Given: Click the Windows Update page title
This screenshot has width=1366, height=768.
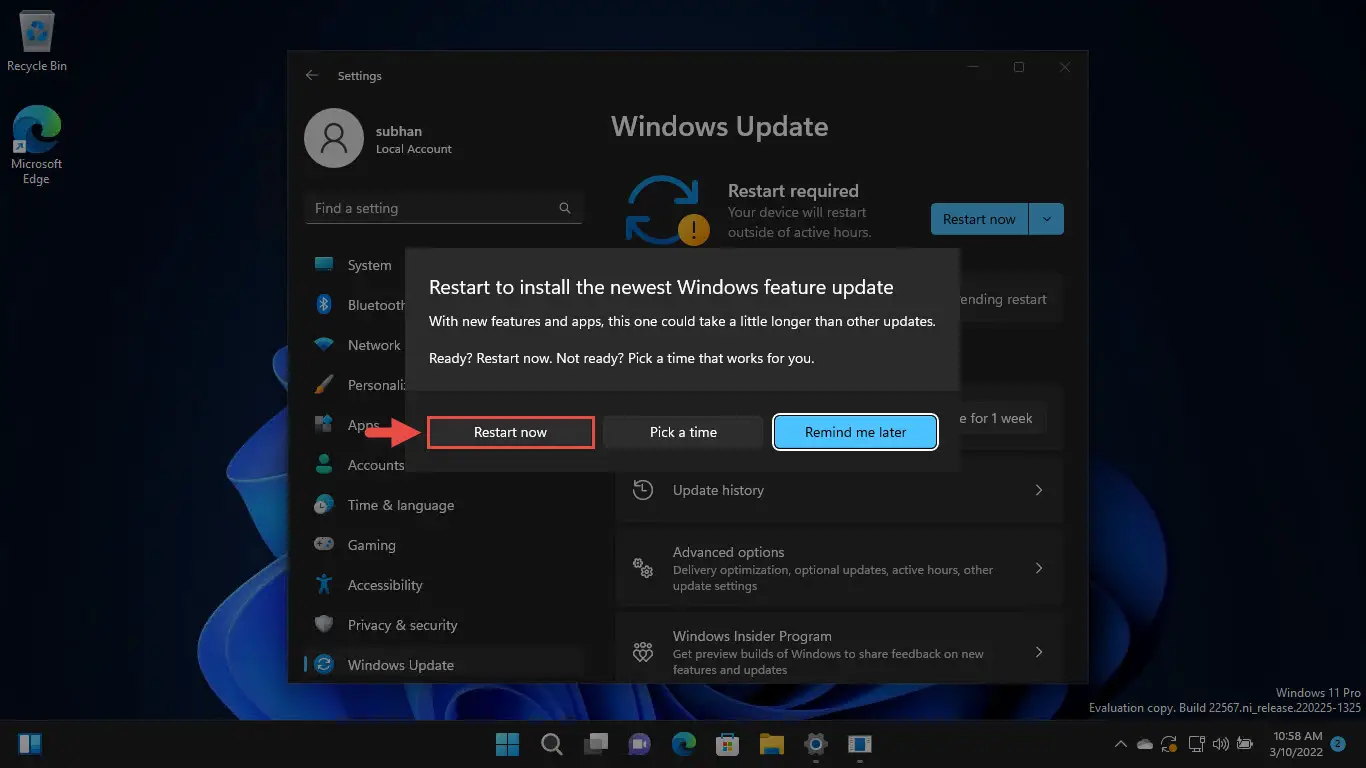Looking at the screenshot, I should [x=720, y=127].
